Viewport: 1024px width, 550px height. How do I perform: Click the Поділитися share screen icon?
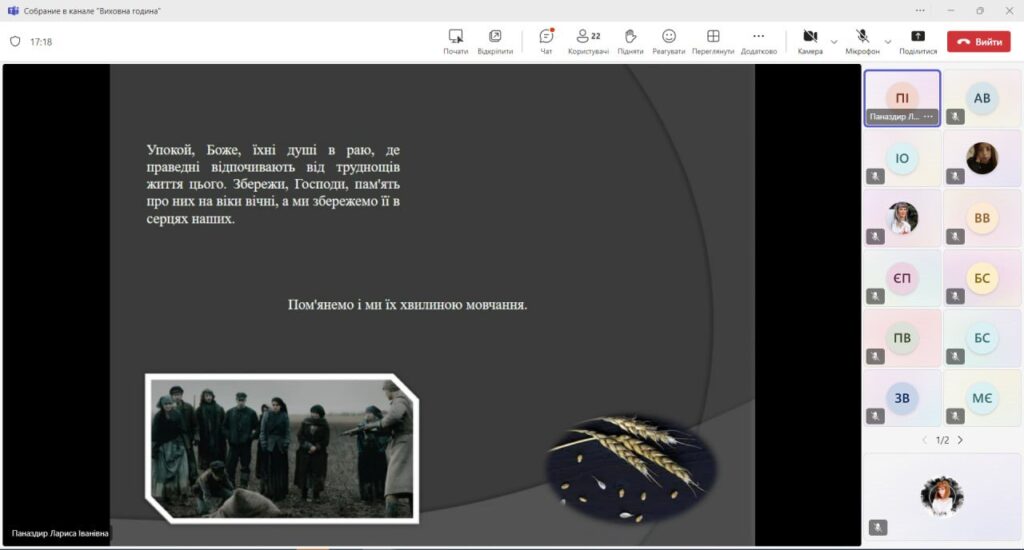[918, 36]
